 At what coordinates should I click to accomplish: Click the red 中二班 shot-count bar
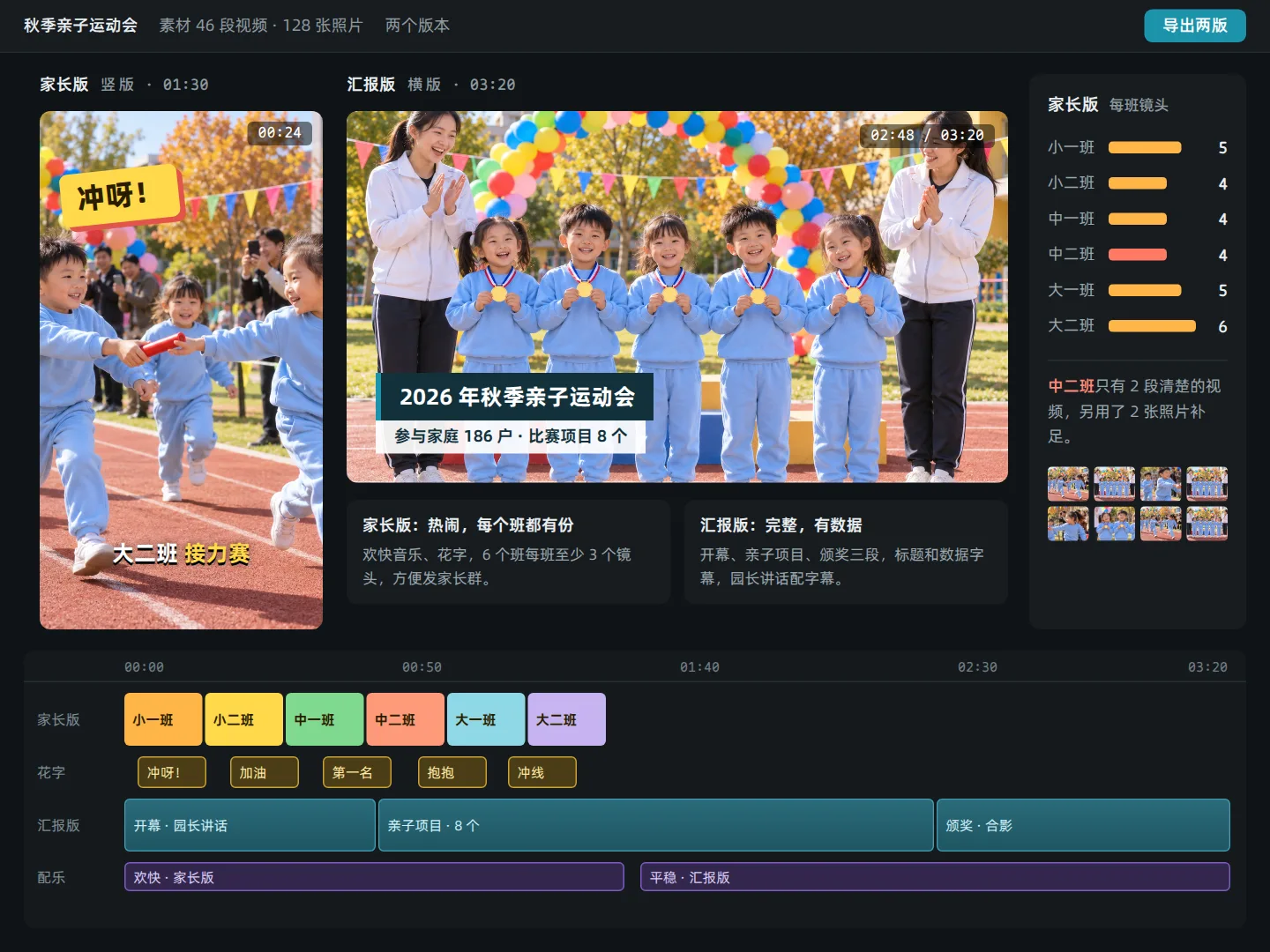click(x=1138, y=255)
